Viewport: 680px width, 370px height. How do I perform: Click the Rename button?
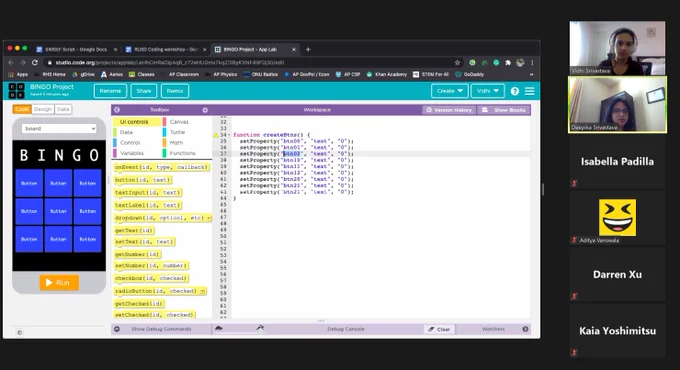[110, 91]
